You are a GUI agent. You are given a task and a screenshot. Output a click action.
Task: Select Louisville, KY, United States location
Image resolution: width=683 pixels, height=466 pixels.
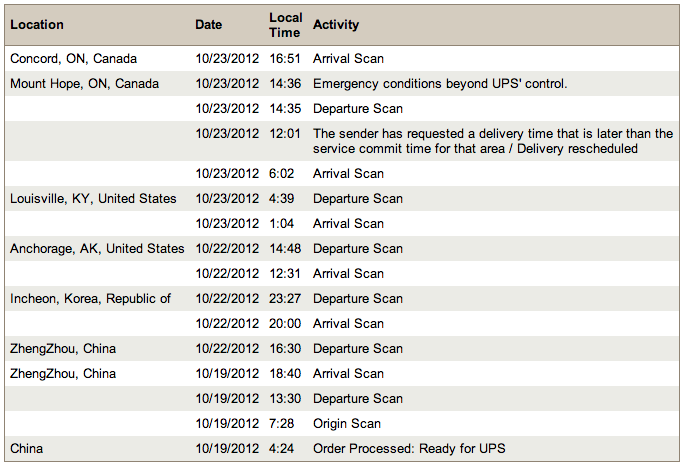pos(93,198)
